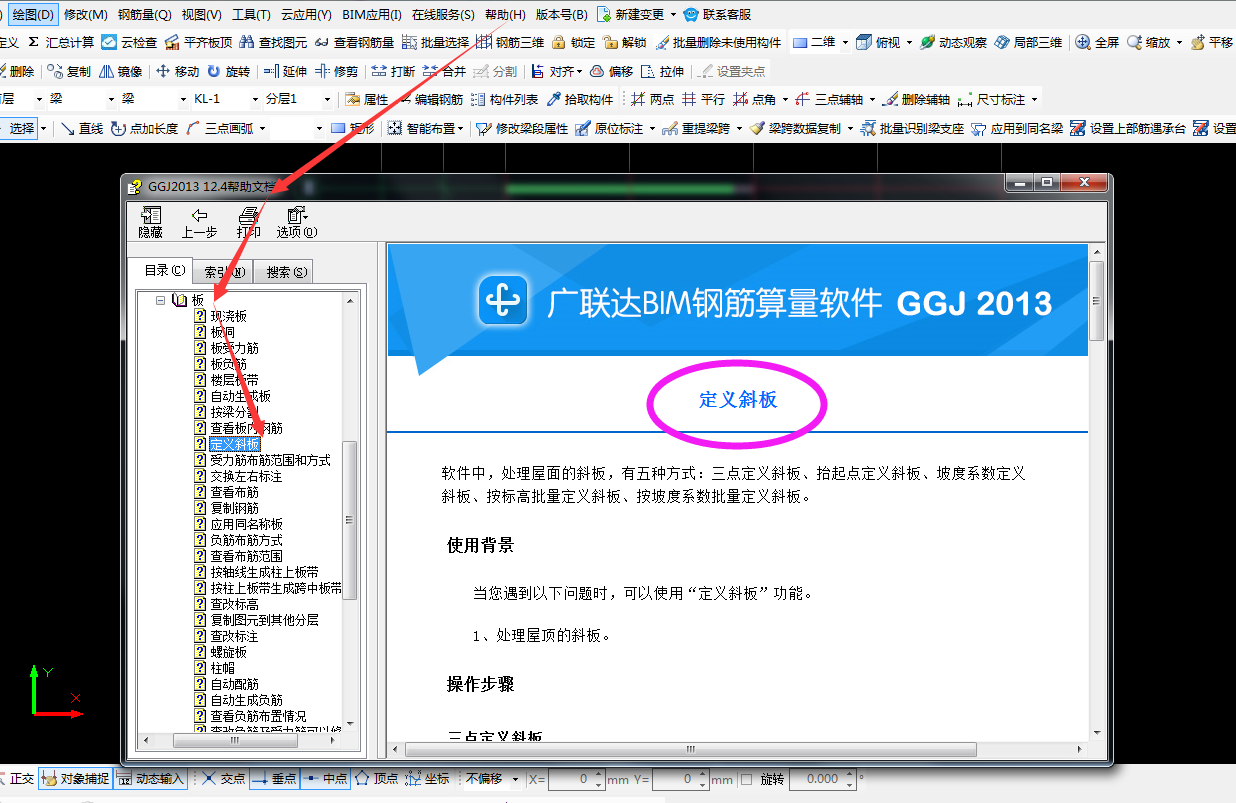1236x803 pixels.
Task: Click the 原位标注 tool
Action: (610, 128)
